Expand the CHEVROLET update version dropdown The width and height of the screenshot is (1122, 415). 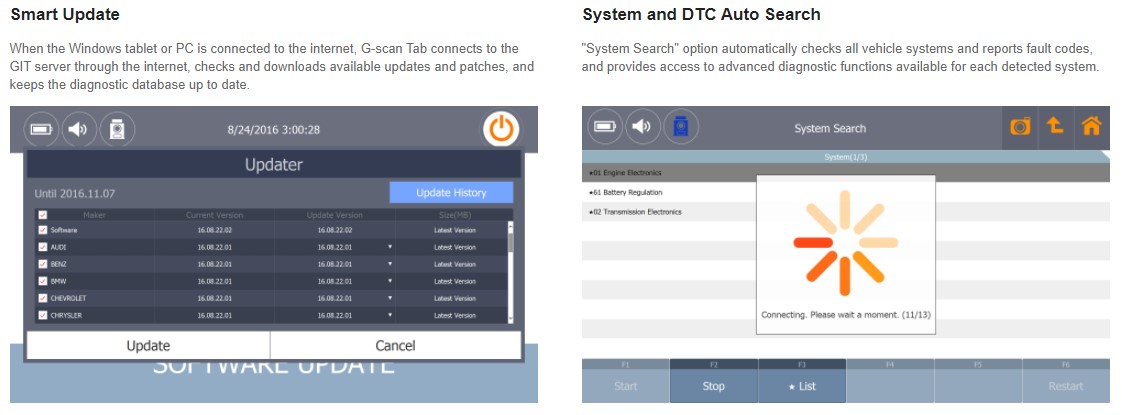point(390,298)
